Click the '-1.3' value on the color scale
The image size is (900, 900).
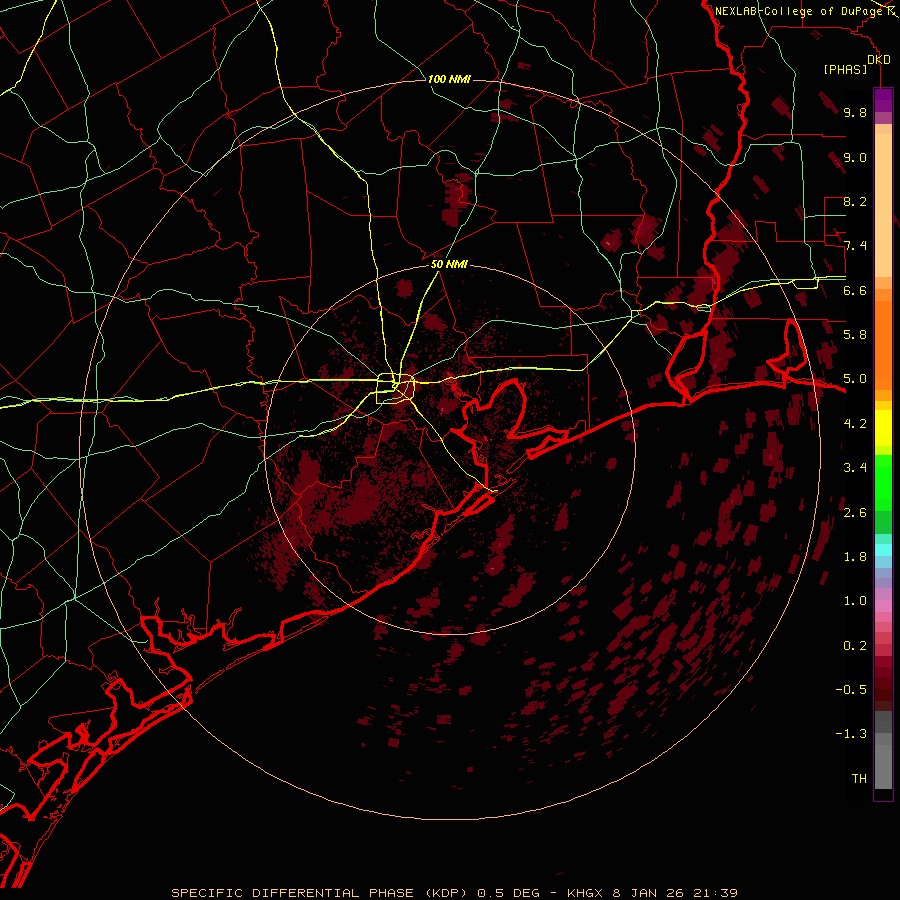(851, 734)
